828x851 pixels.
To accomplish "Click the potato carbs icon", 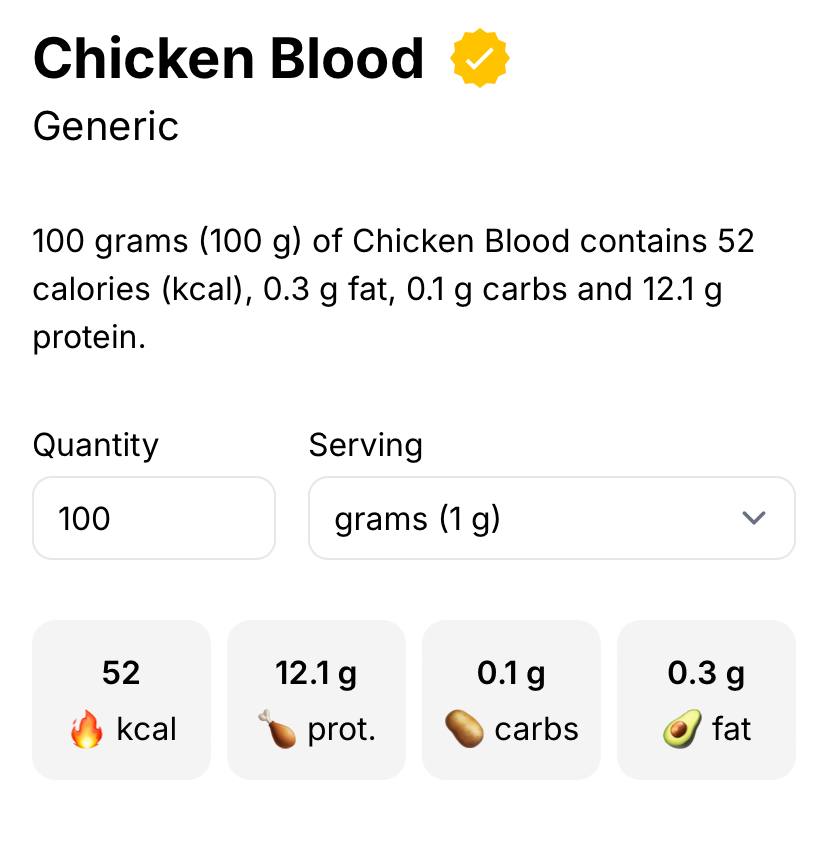I will pos(464,729).
